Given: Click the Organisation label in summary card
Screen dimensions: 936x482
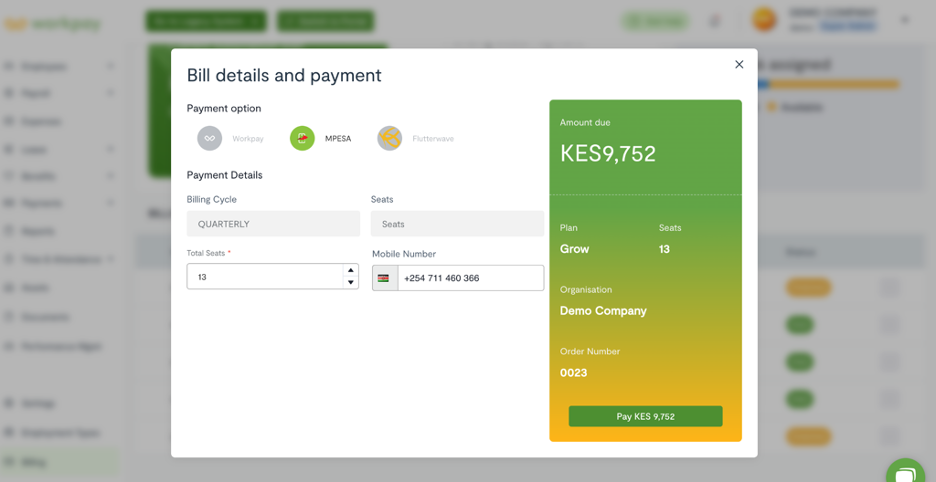Looking at the screenshot, I should 586,290.
